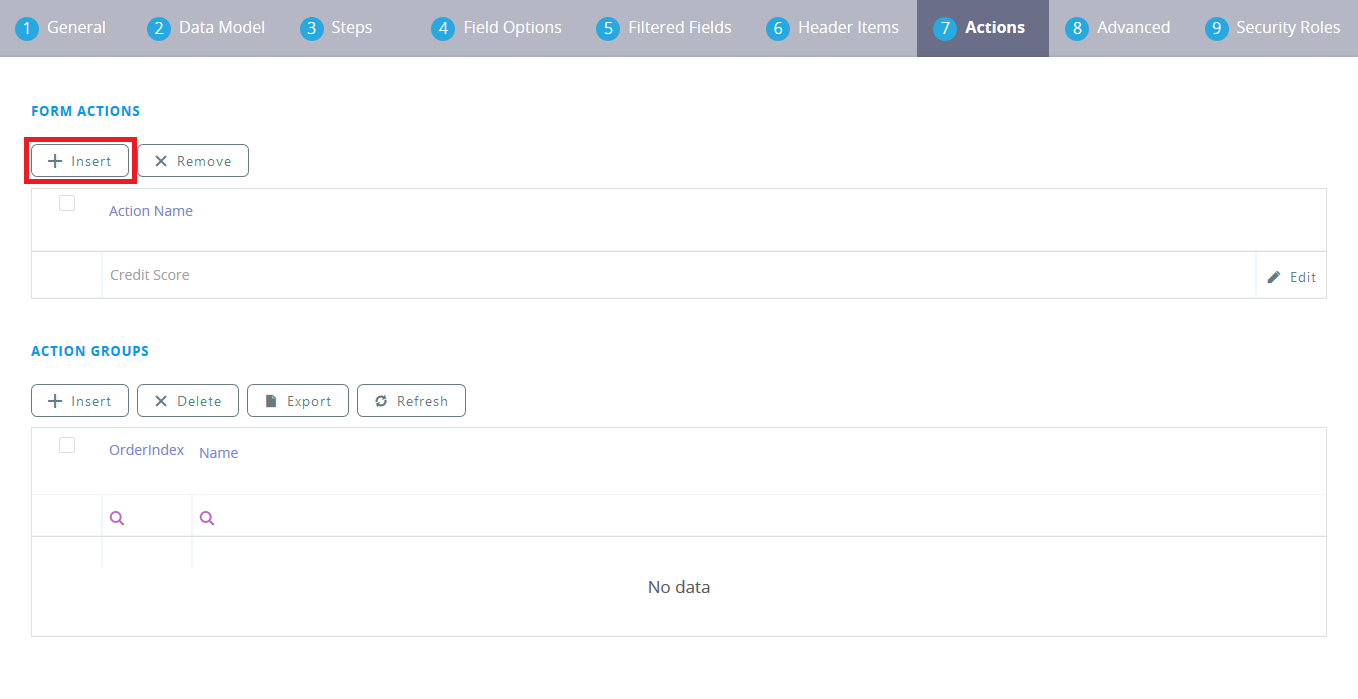Toggle the select-all checkbox above Action Name
The image size is (1358, 699).
click(x=67, y=202)
